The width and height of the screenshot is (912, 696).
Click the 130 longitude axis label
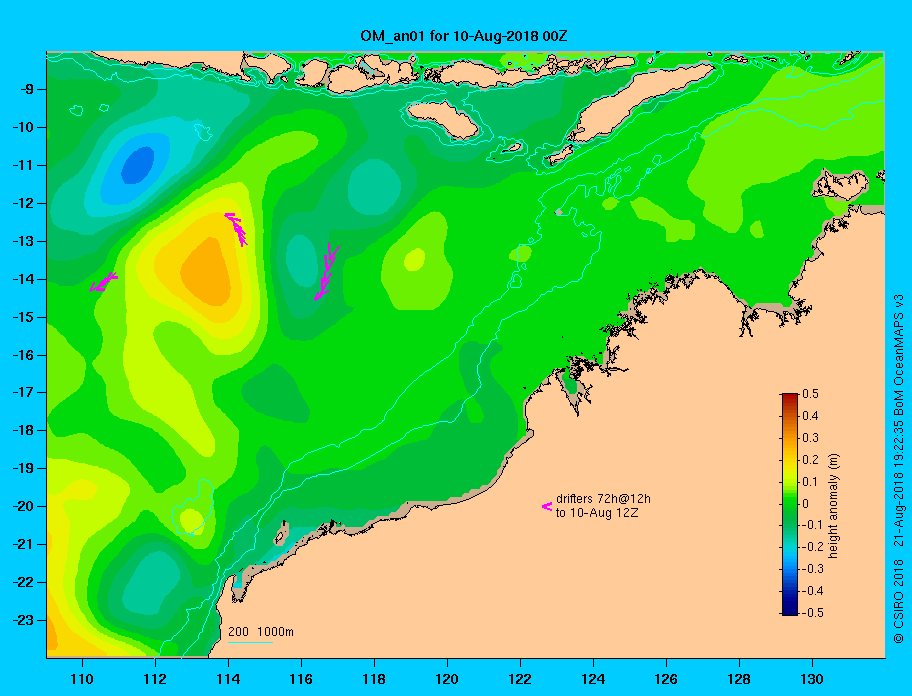point(812,679)
